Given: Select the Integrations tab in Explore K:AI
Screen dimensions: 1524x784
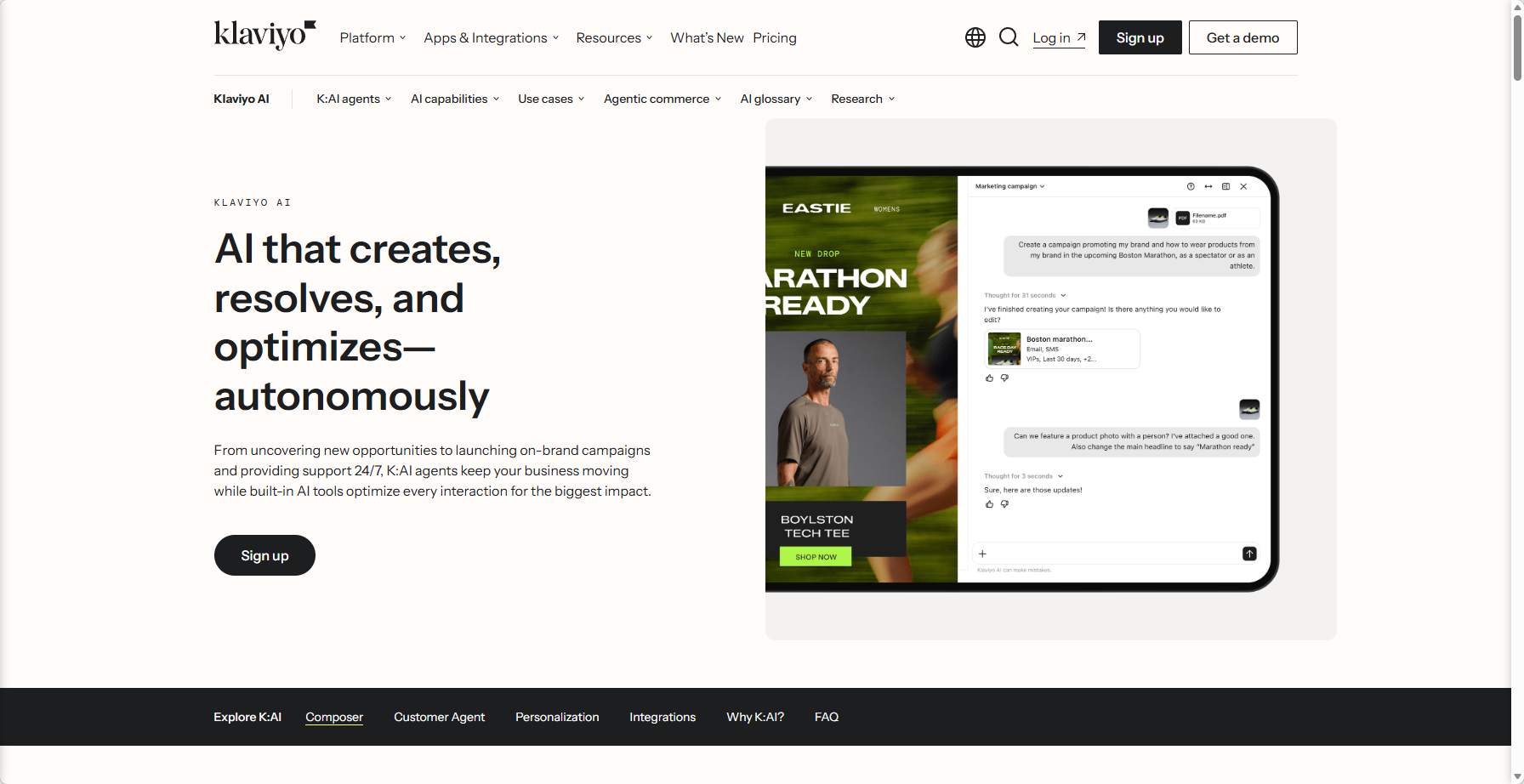Looking at the screenshot, I should coord(662,717).
